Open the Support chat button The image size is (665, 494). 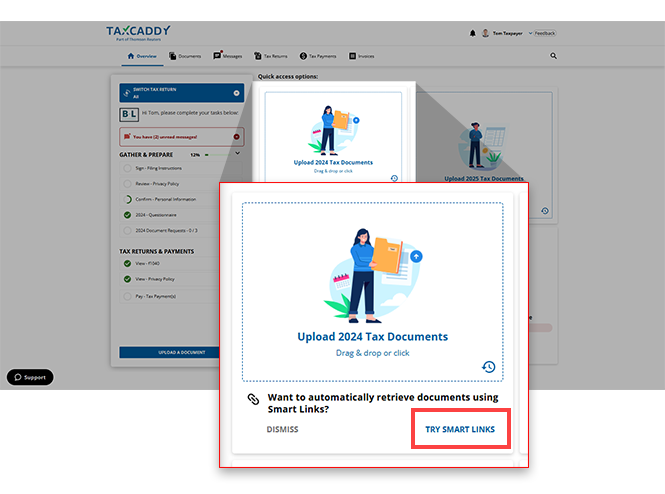[30, 377]
